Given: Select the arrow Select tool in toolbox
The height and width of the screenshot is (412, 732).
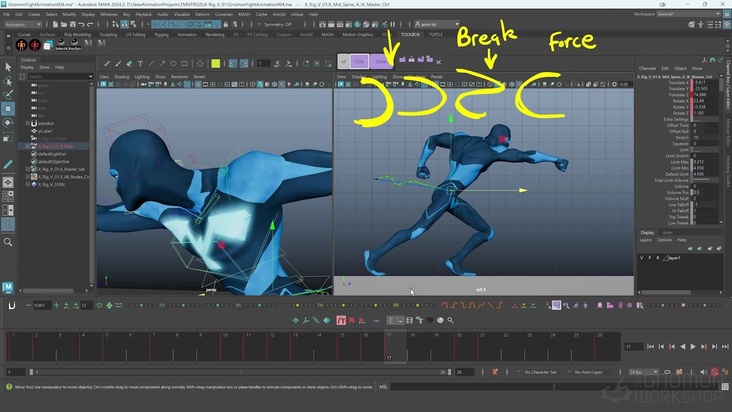Looking at the screenshot, I should pyautogui.click(x=8, y=67).
